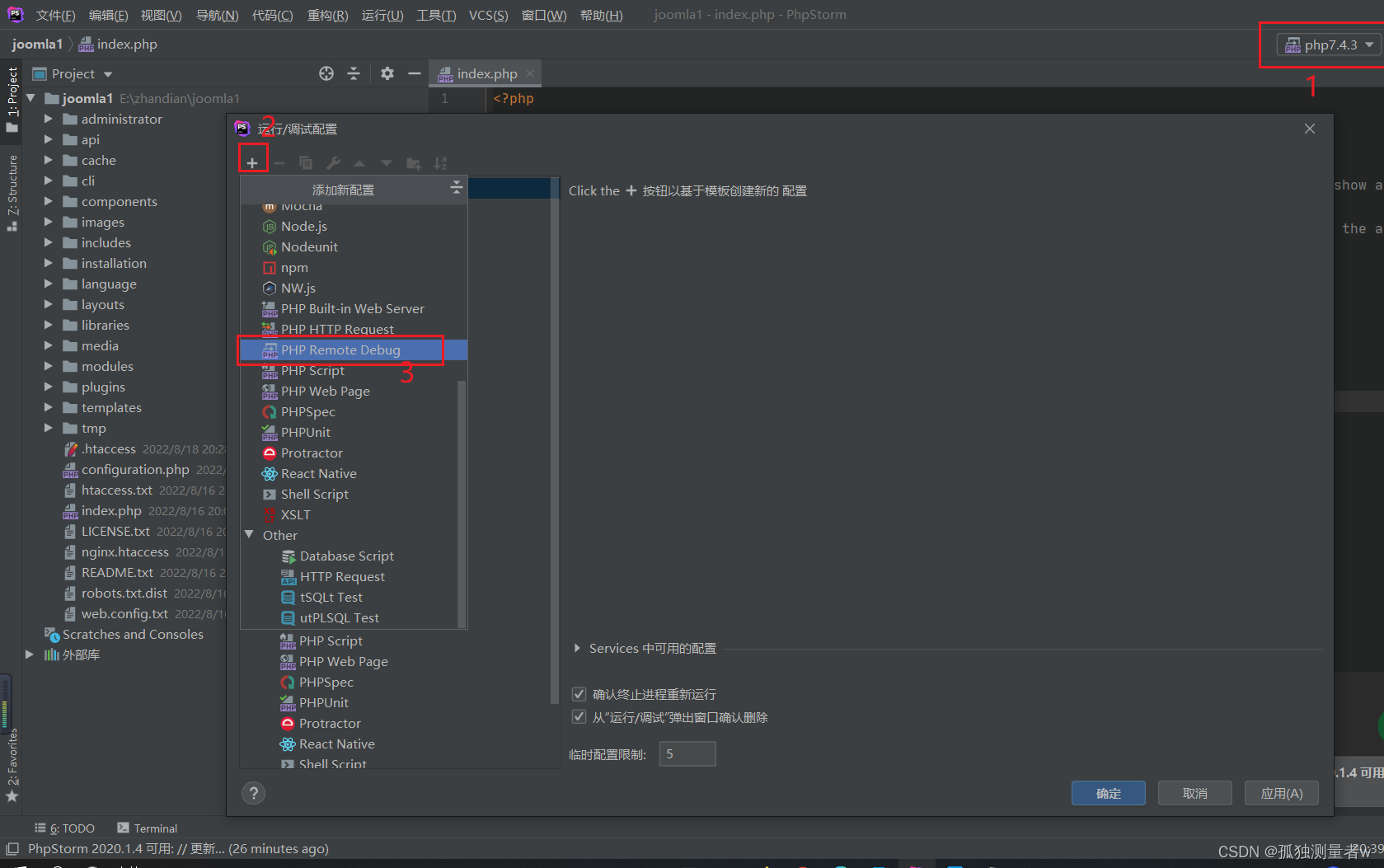Open the php7.4.3 interpreter dropdown
The image size is (1384, 868).
(1326, 45)
